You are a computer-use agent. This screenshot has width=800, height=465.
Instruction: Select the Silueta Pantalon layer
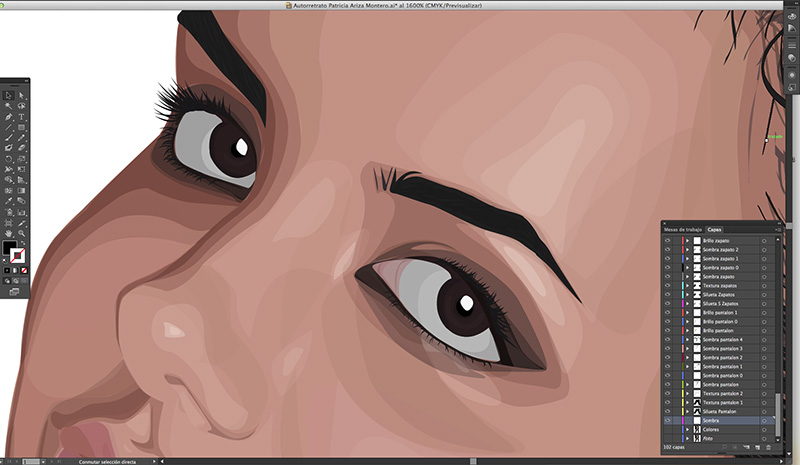coord(725,412)
